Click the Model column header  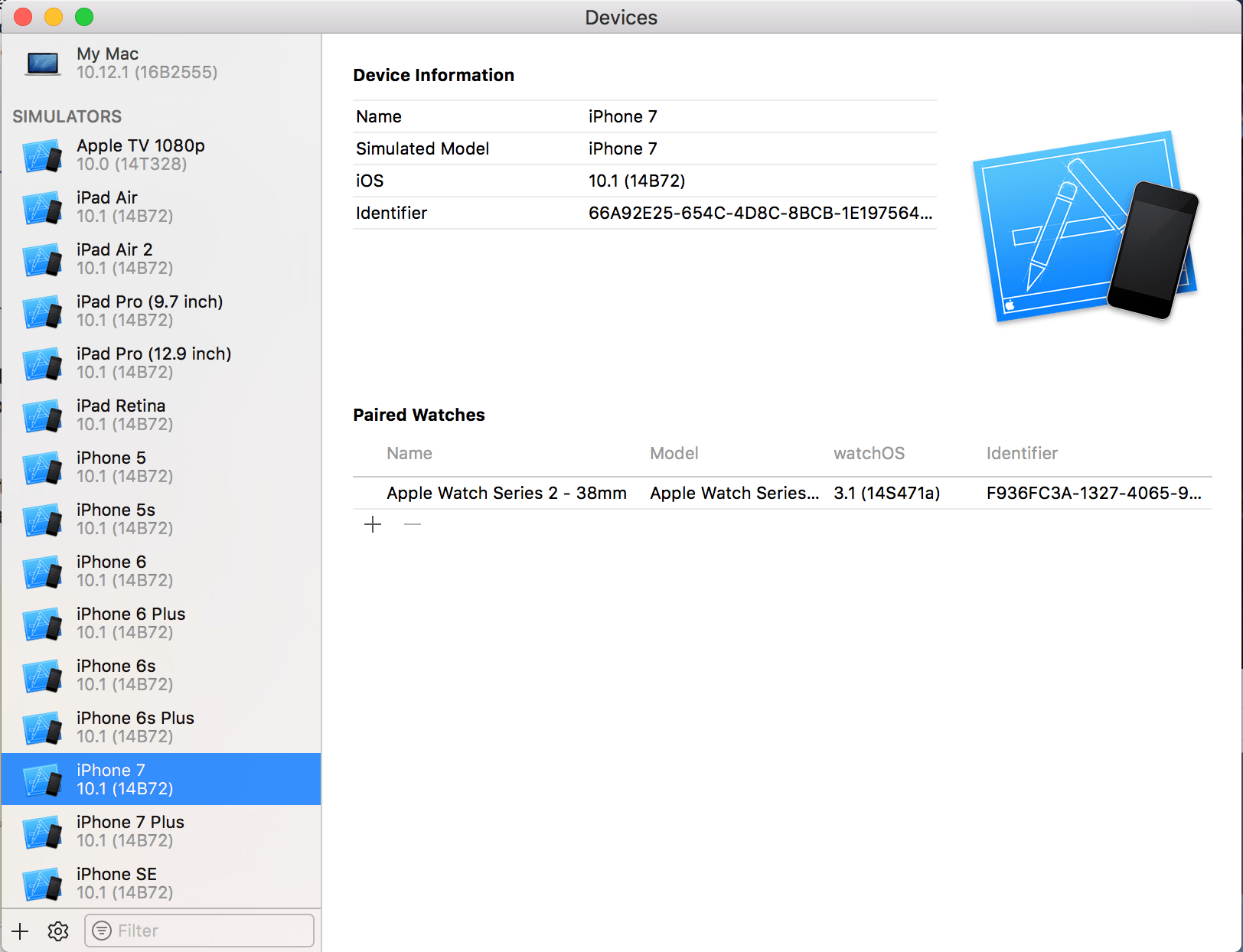point(674,453)
